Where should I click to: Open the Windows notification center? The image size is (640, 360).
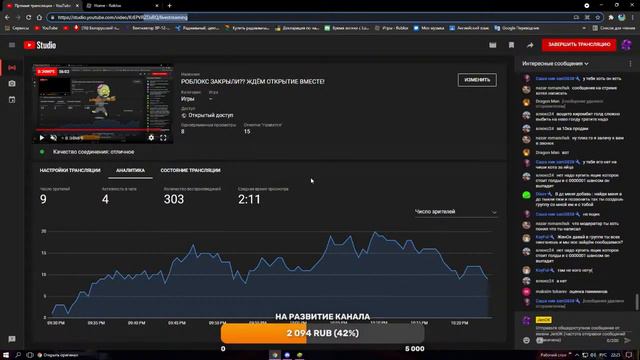pos(630,355)
